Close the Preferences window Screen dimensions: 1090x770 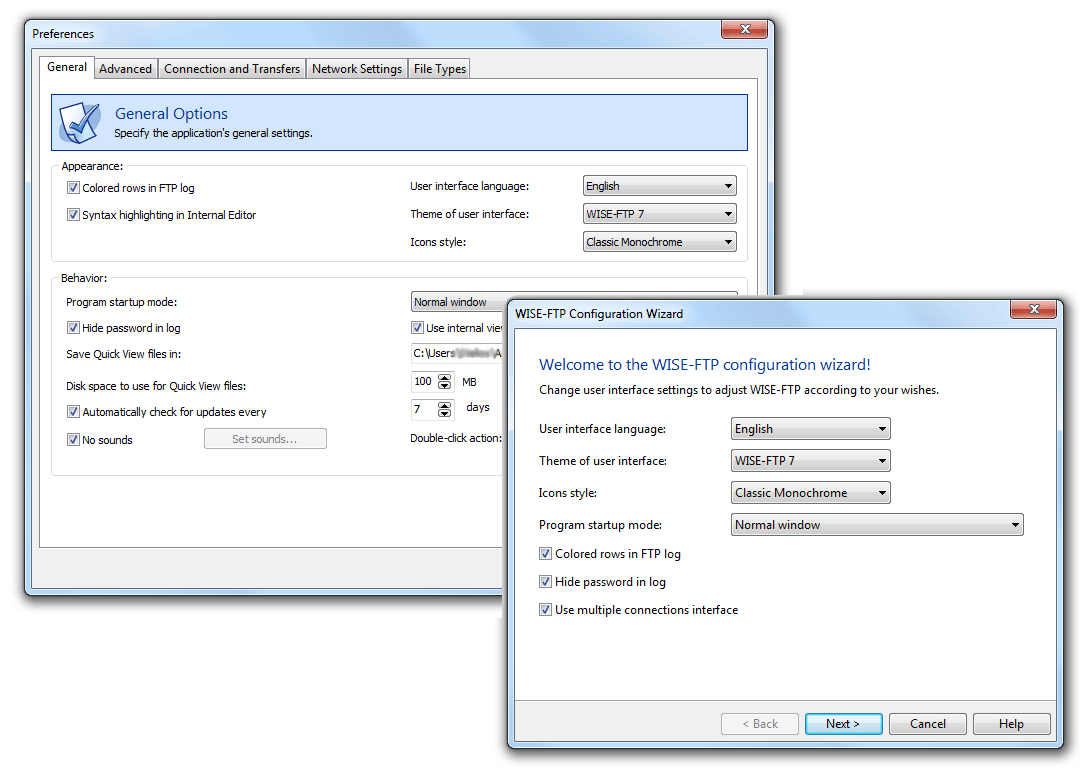pyautogui.click(x=744, y=29)
